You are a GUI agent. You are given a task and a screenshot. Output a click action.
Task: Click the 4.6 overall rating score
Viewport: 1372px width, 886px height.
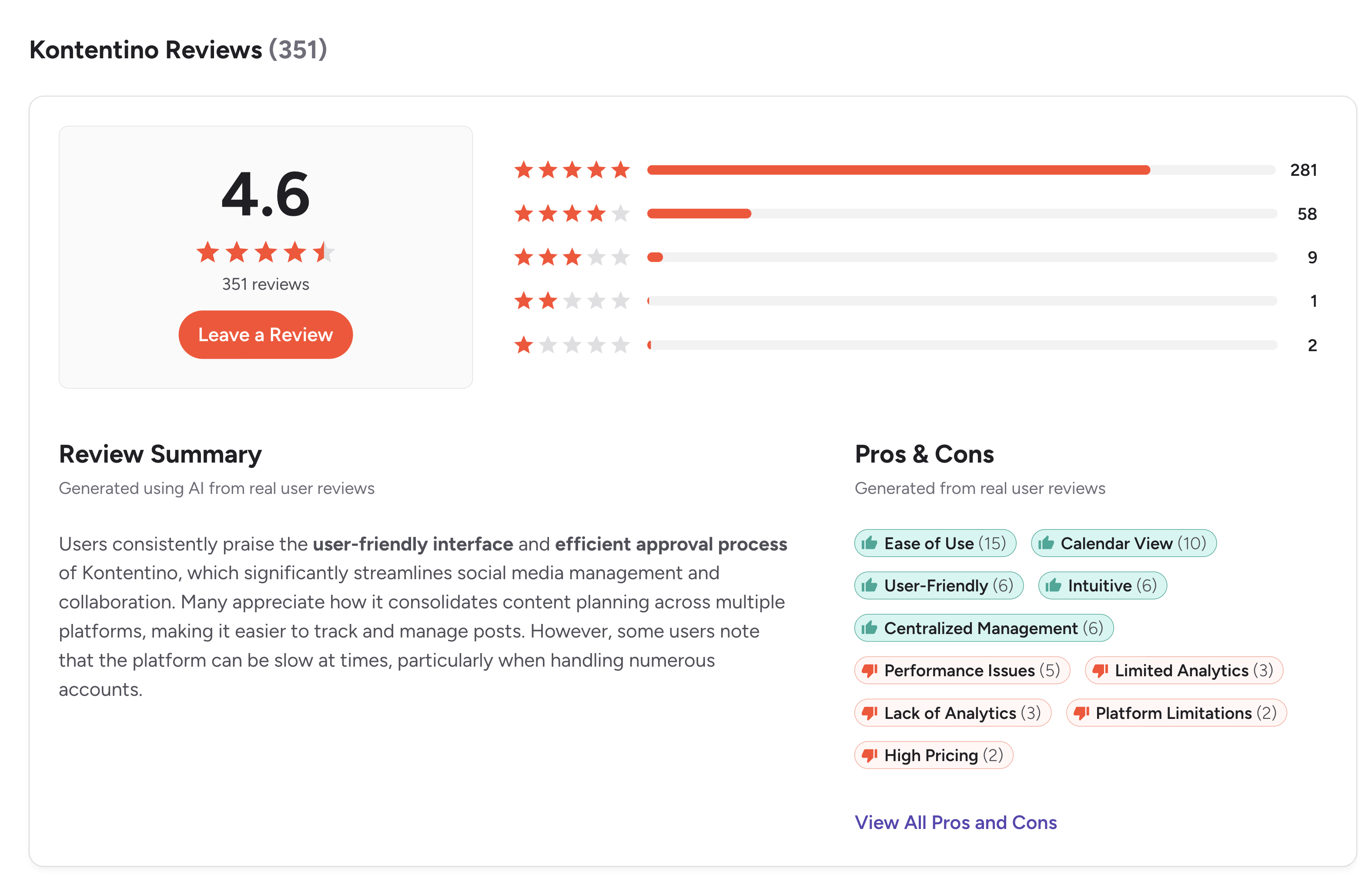click(265, 194)
